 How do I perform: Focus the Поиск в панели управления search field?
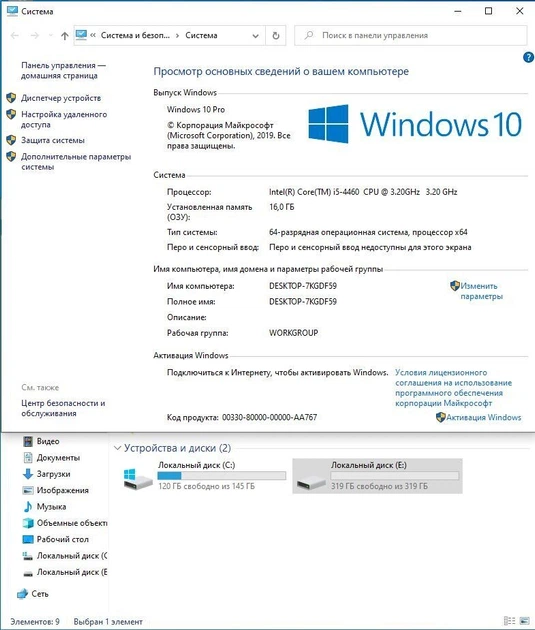point(410,35)
